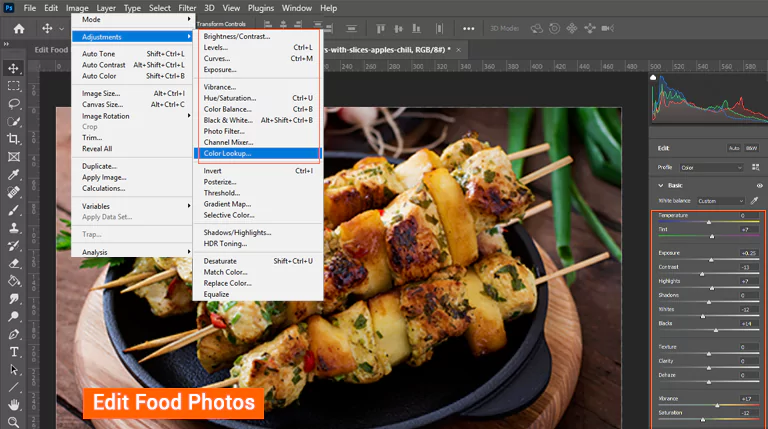Image resolution: width=768 pixels, height=429 pixels.
Task: Open the Filter menu
Action: click(187, 8)
